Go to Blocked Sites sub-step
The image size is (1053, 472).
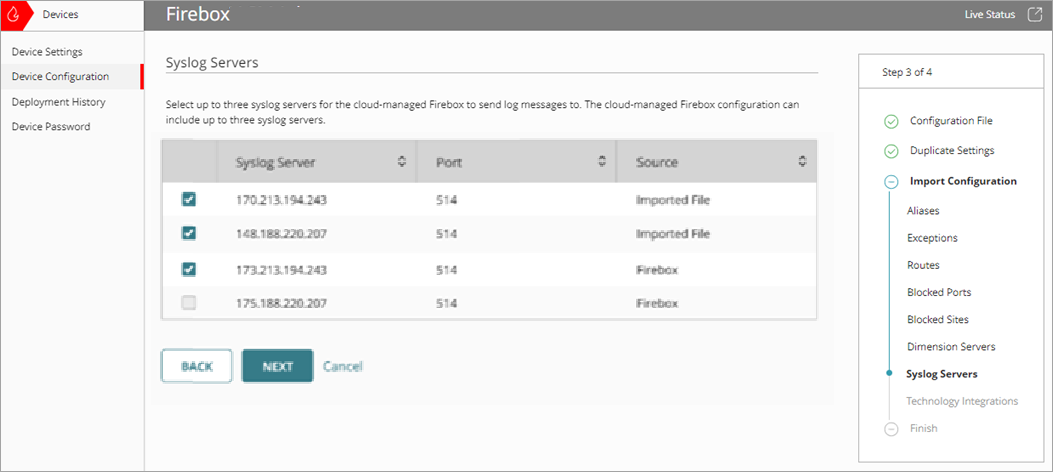[937, 320]
